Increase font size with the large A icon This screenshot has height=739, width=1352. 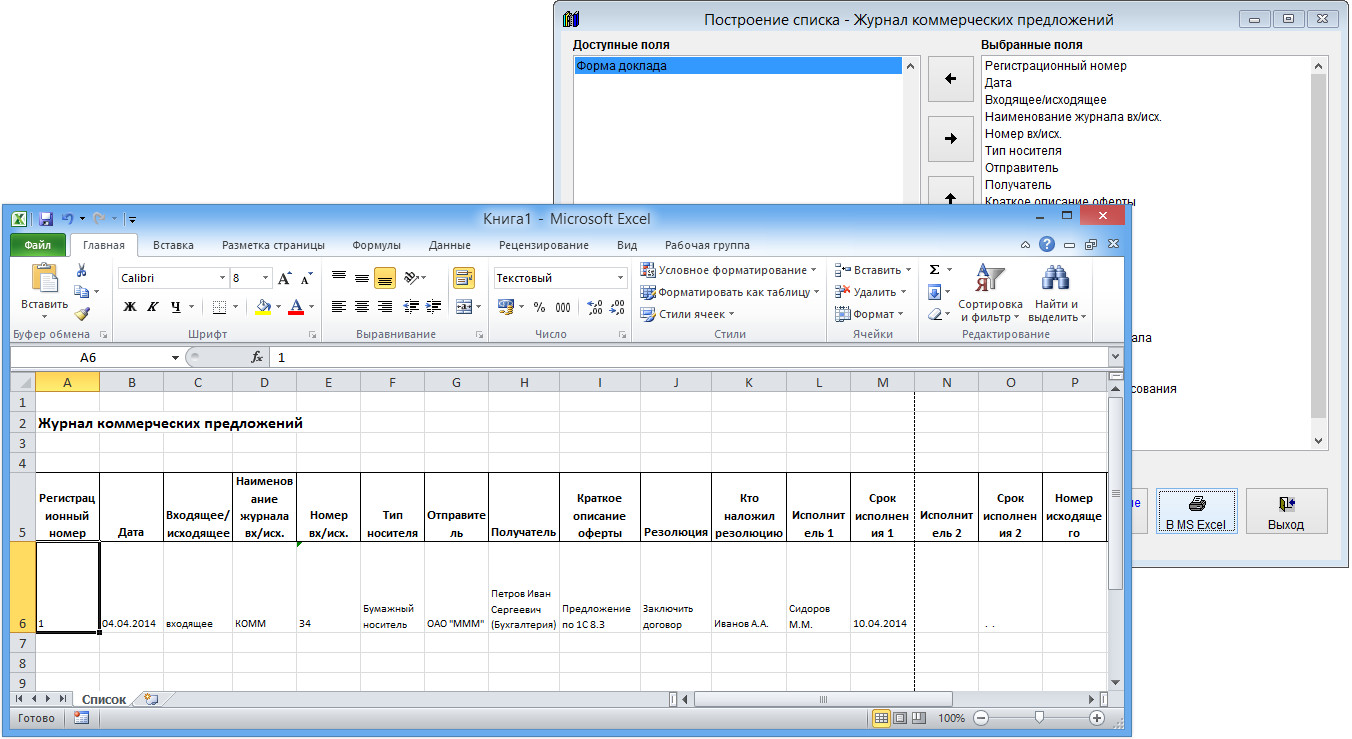point(285,278)
